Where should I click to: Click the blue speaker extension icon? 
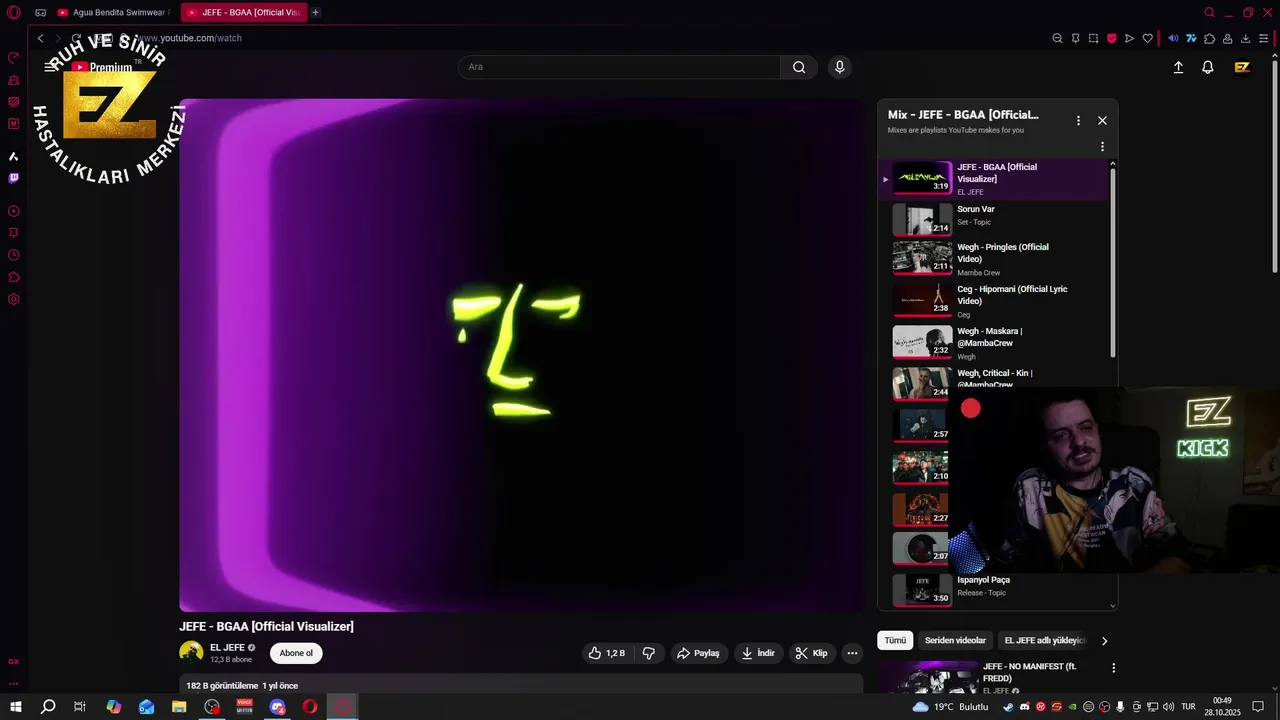(1173, 38)
